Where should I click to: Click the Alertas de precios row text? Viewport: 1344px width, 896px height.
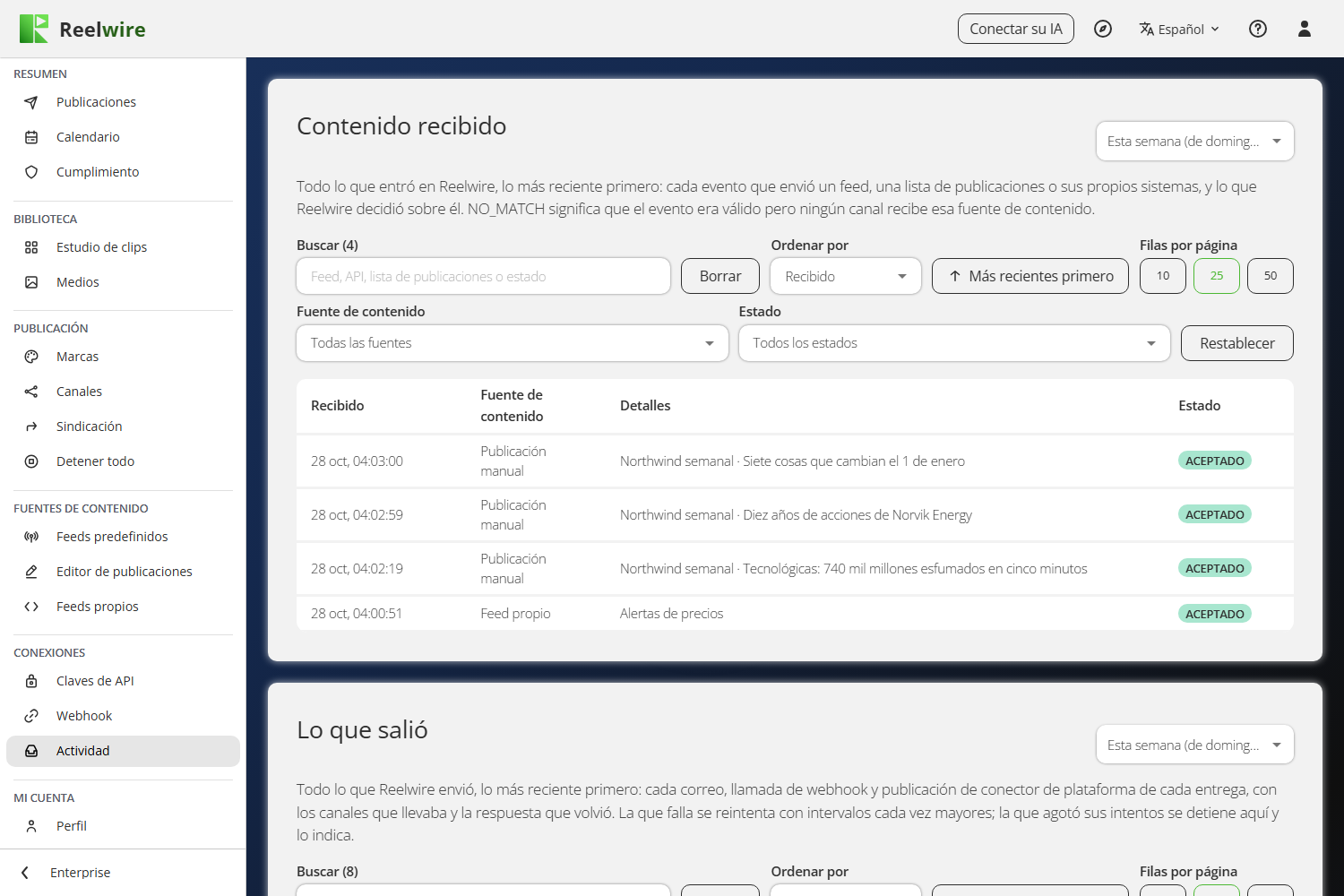point(672,614)
